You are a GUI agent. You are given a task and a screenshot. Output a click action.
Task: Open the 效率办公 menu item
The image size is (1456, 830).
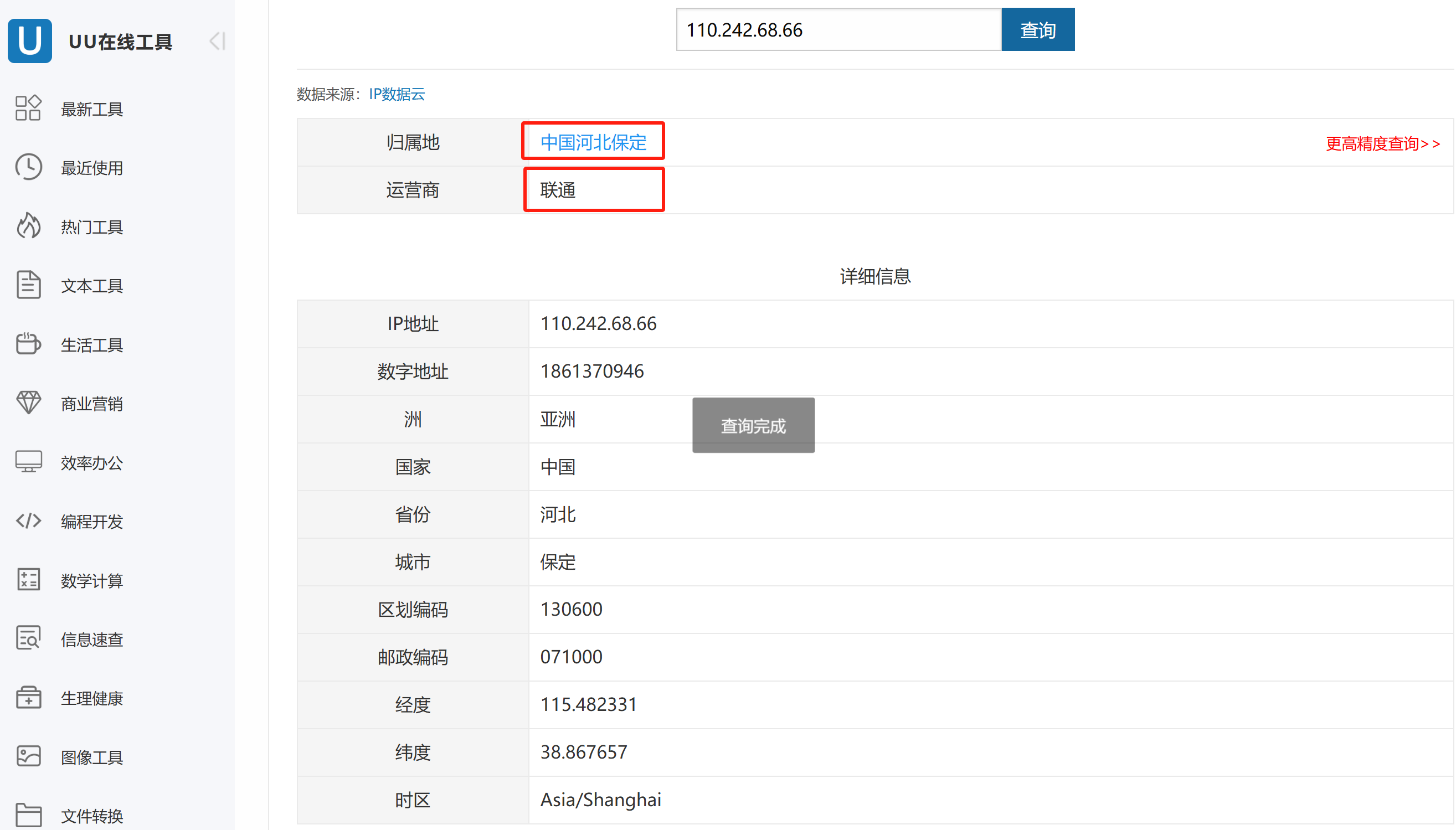click(x=91, y=462)
